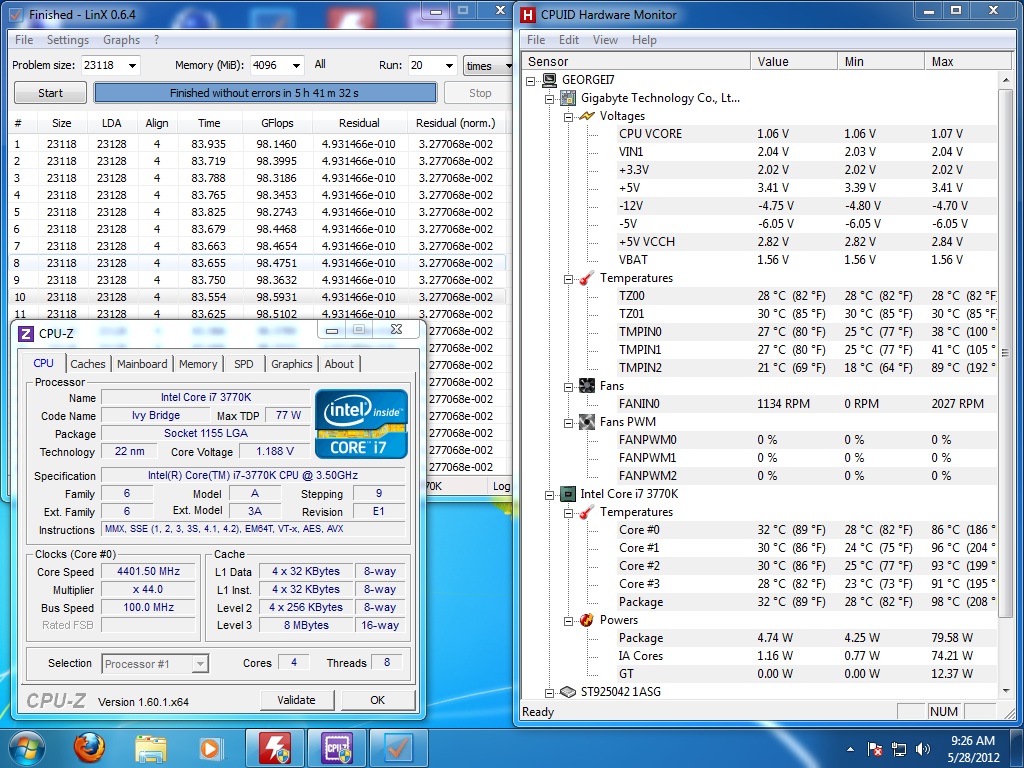Open the Memory (MiB) dropdown
This screenshot has height=768, width=1024.
click(x=296, y=65)
